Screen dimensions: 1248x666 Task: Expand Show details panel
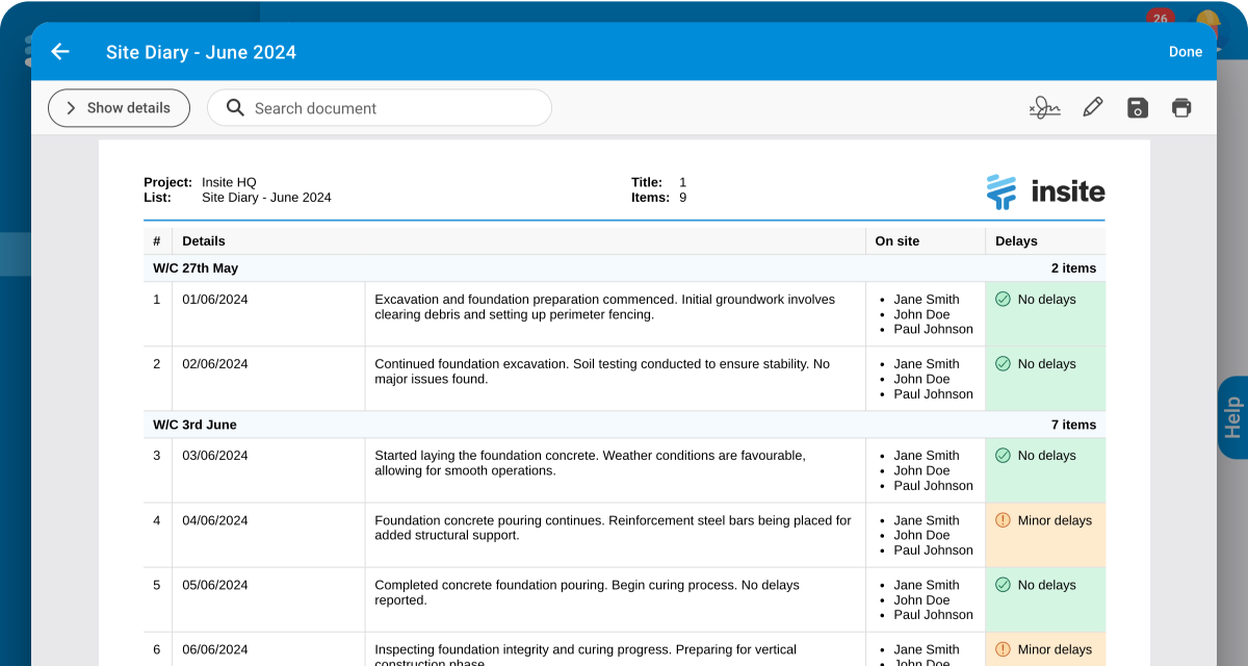[x=118, y=107]
